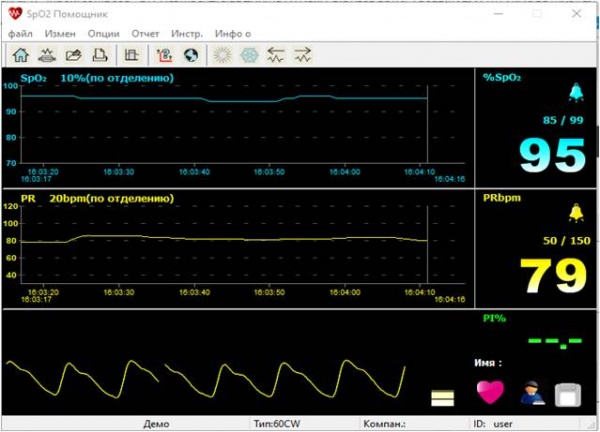Click the sun toolbar icon
Screen dimensions: 600x432
tap(222, 55)
